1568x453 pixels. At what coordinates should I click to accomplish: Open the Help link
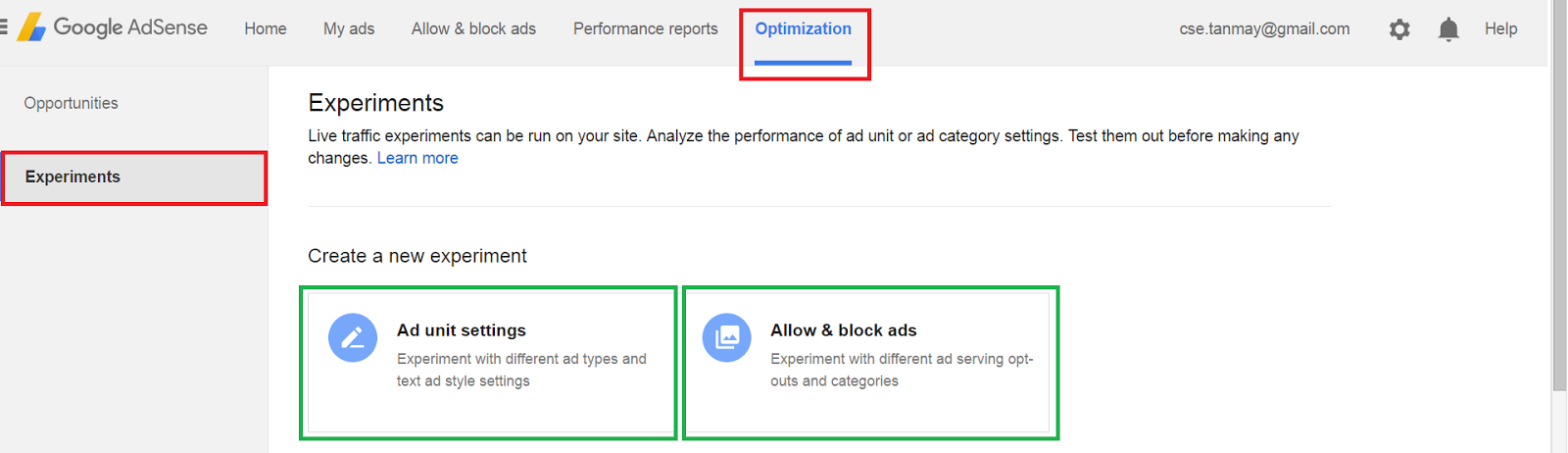coord(1500,29)
